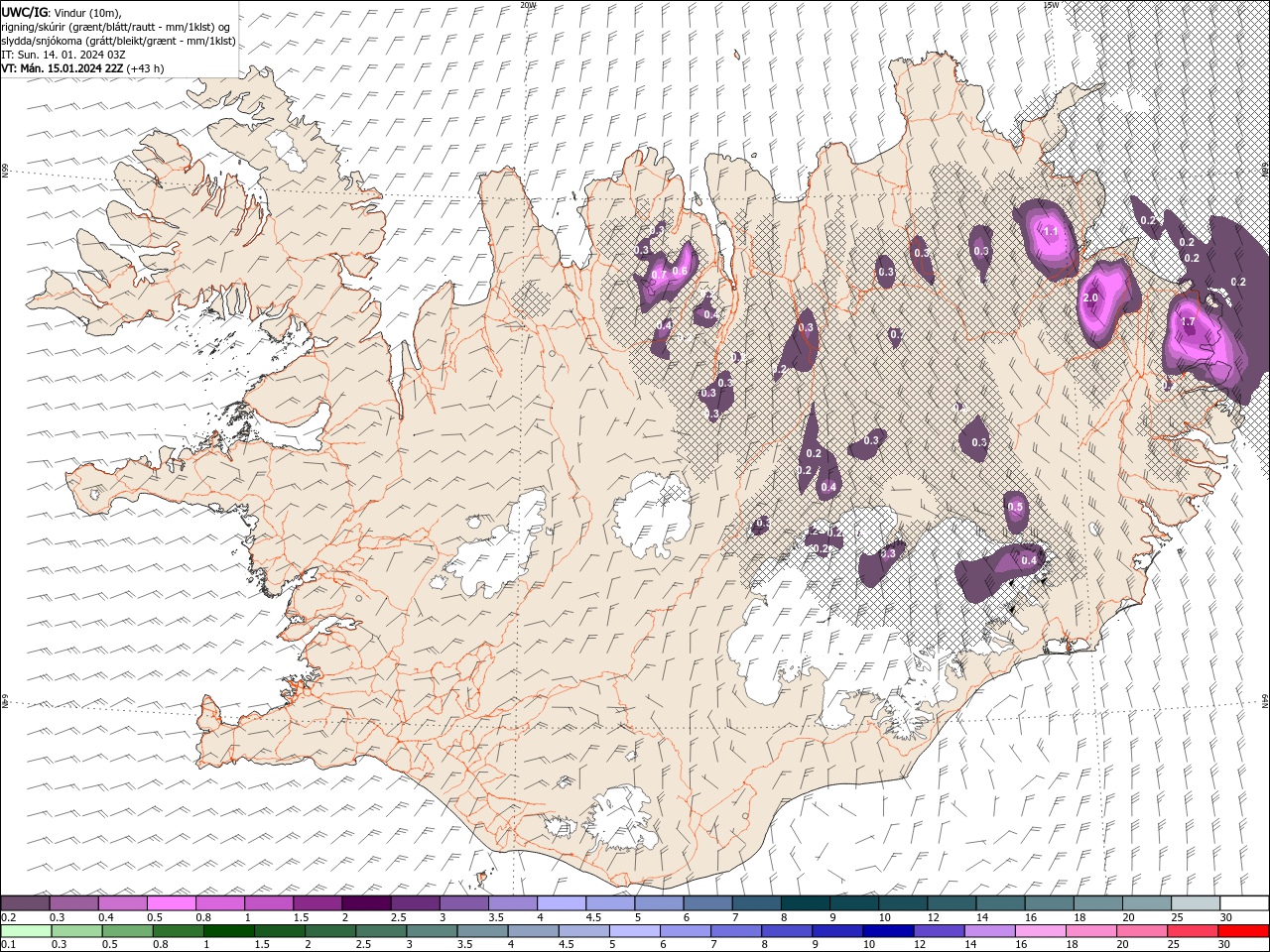This screenshot has height=952, width=1270.
Task: Click the magenta 0.5–0.8 snow legend swatch
Action: (172, 903)
